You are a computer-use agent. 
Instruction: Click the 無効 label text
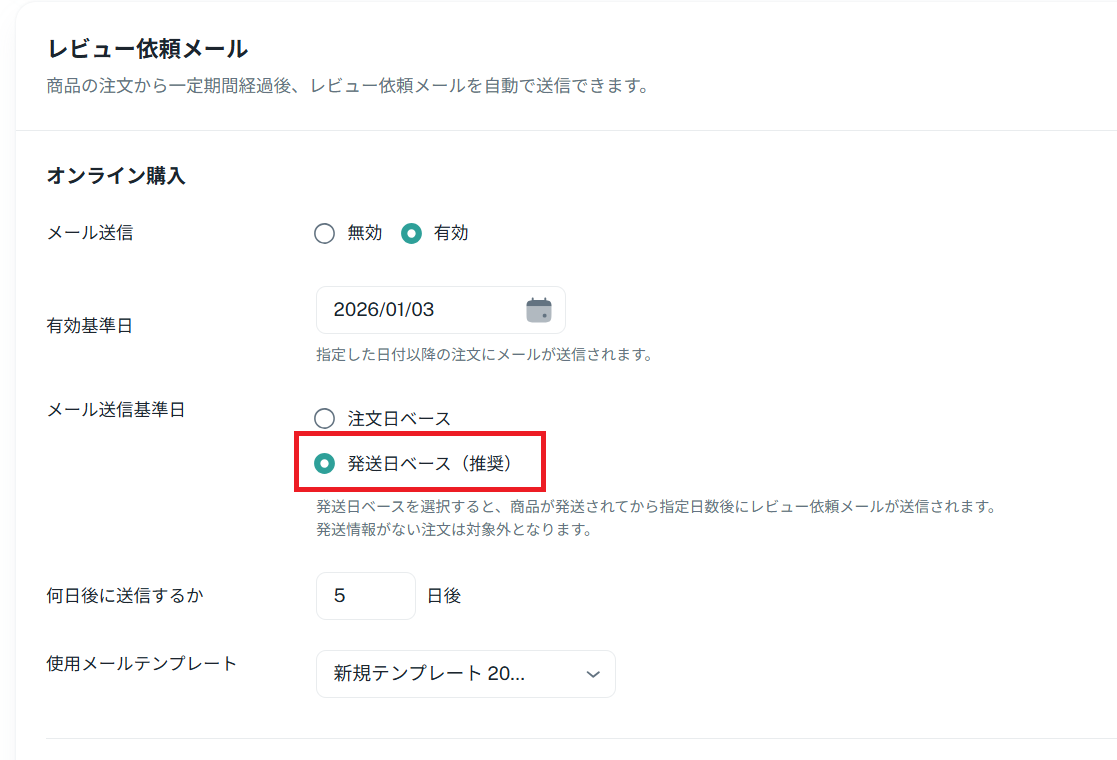click(x=364, y=233)
